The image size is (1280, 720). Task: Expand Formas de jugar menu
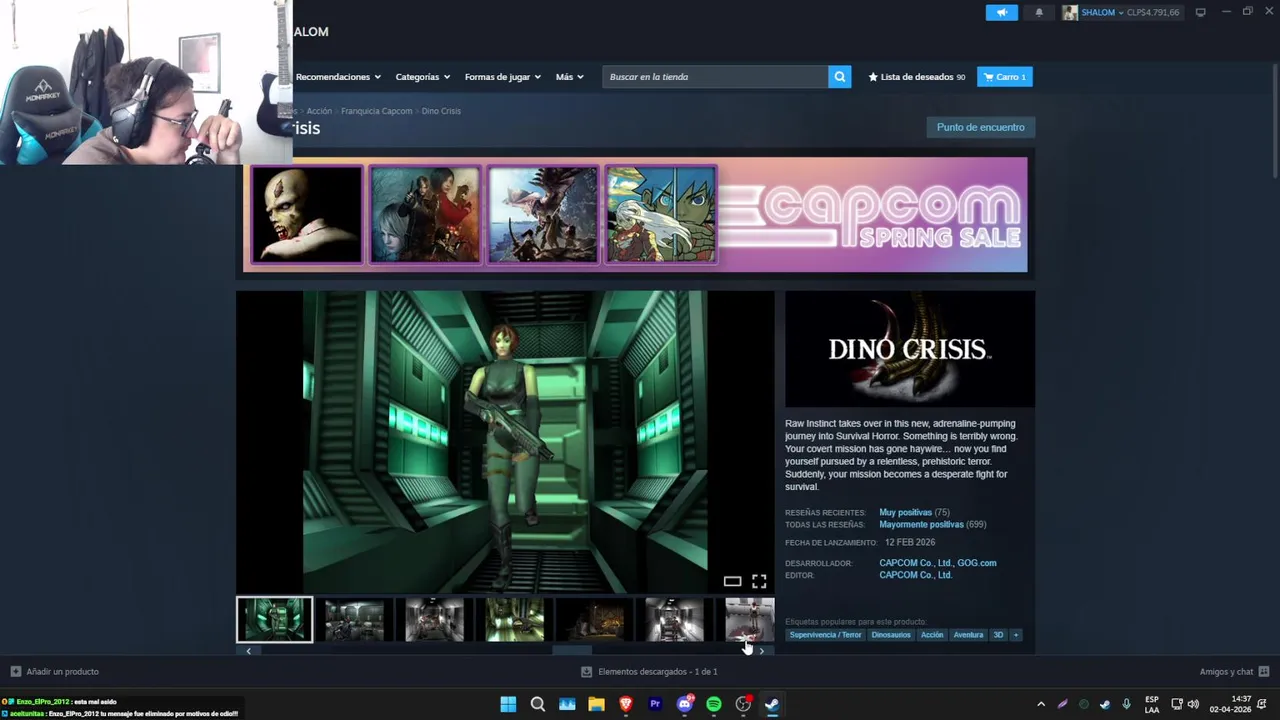[502, 77]
